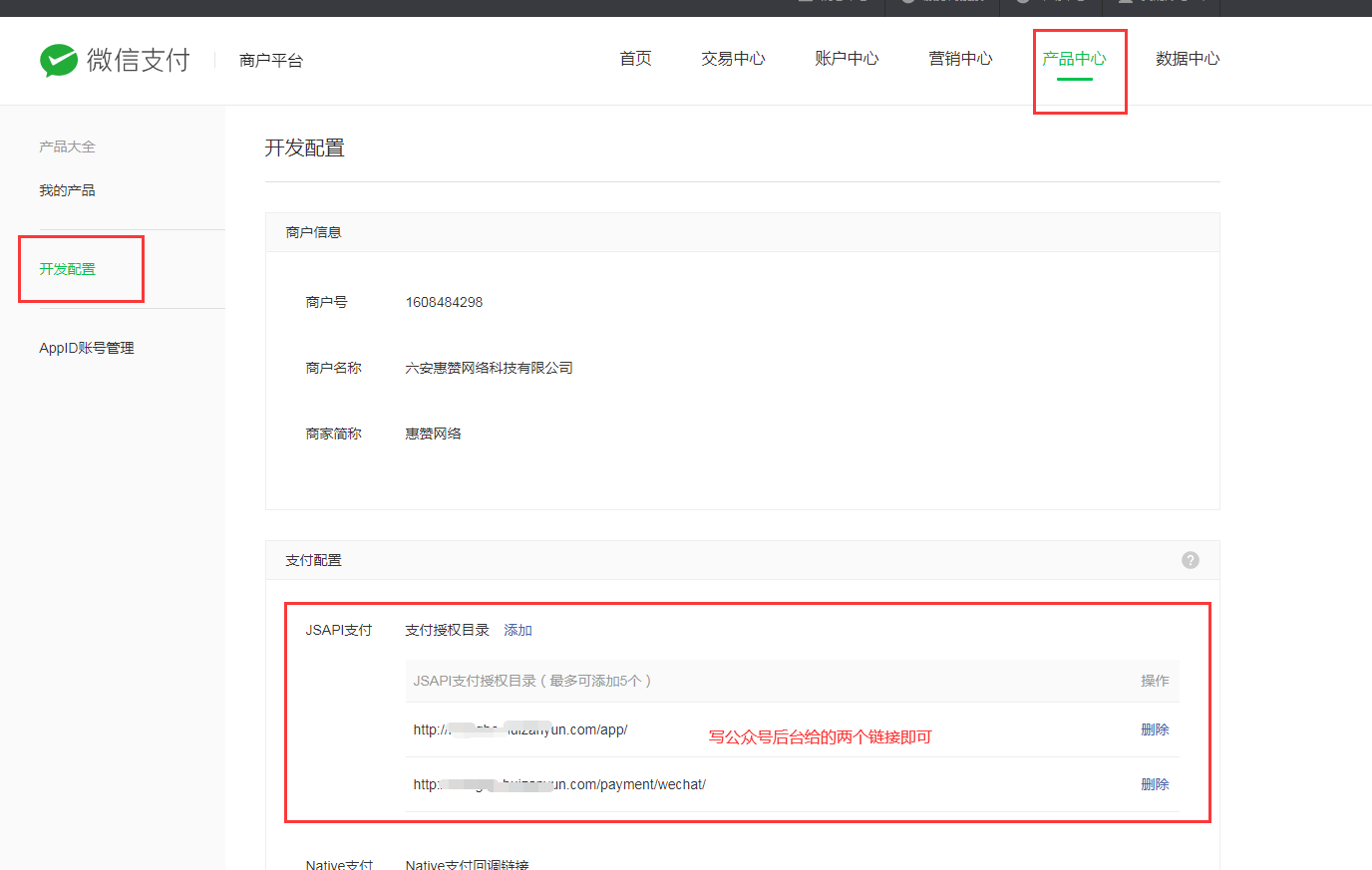
Task: Click the URL ending in payment/wechat/
Action: pos(559,784)
